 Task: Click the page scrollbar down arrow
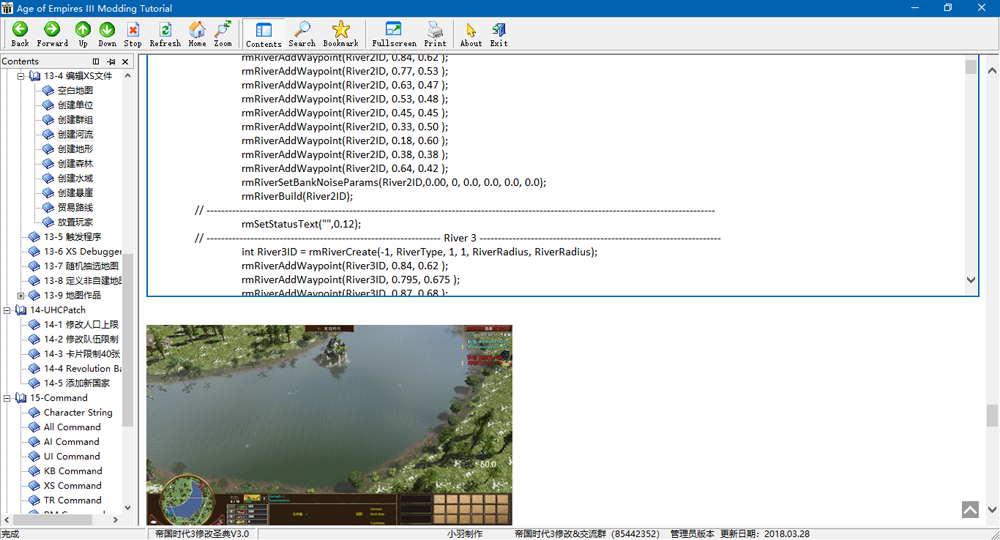coord(992,509)
